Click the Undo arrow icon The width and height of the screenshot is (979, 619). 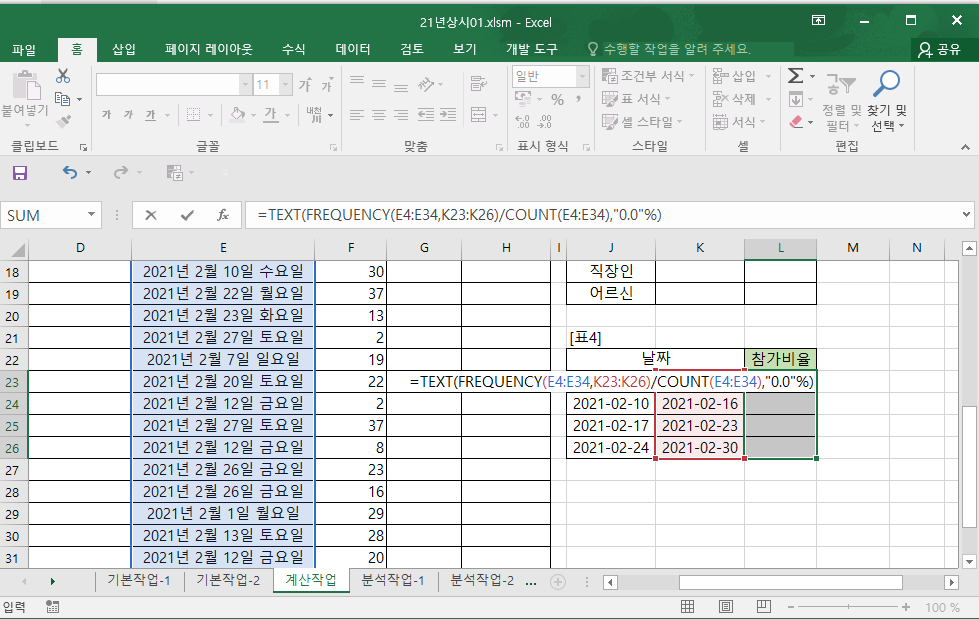coord(69,173)
